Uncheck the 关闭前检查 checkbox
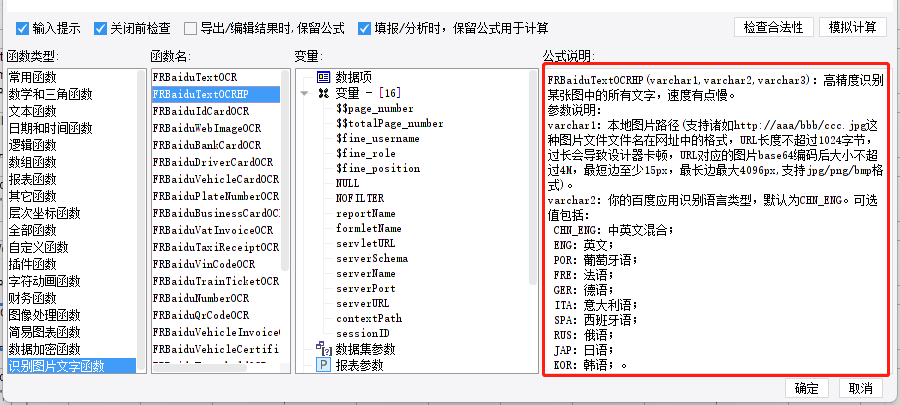The width and height of the screenshot is (900, 405). (x=100, y=28)
